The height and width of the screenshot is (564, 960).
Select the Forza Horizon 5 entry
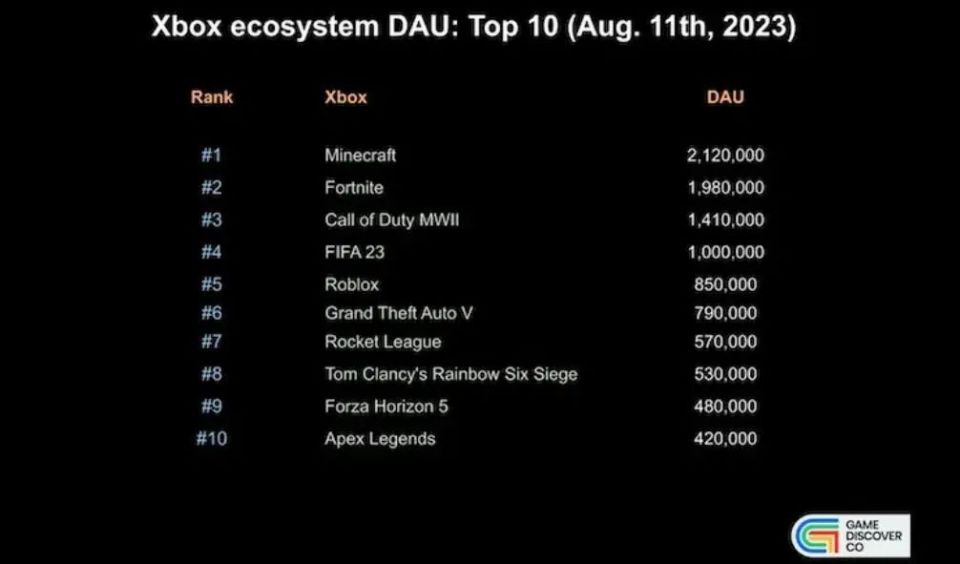click(x=387, y=406)
